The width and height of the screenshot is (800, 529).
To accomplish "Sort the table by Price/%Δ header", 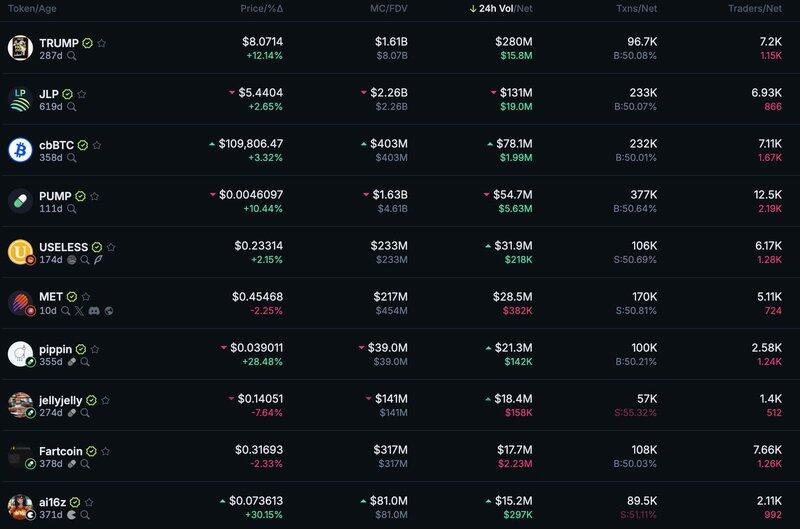I will click(x=261, y=9).
